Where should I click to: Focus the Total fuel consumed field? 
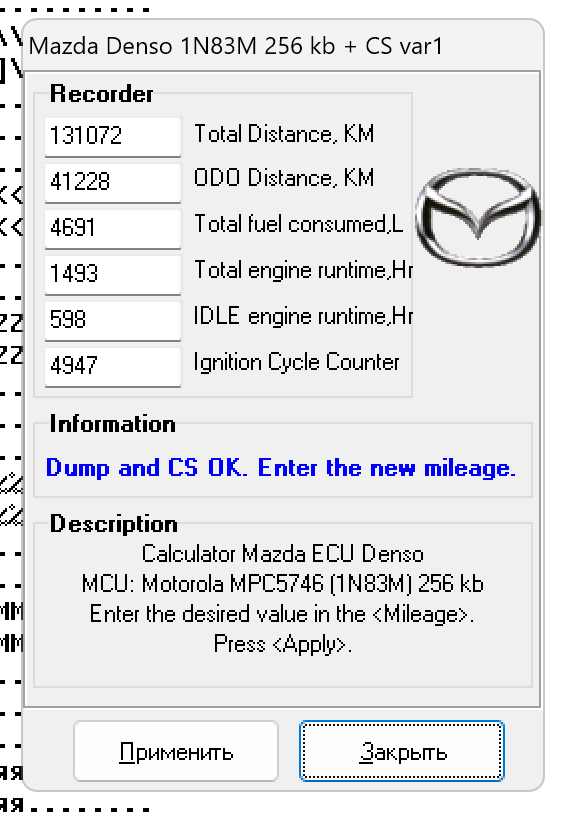click(x=113, y=228)
